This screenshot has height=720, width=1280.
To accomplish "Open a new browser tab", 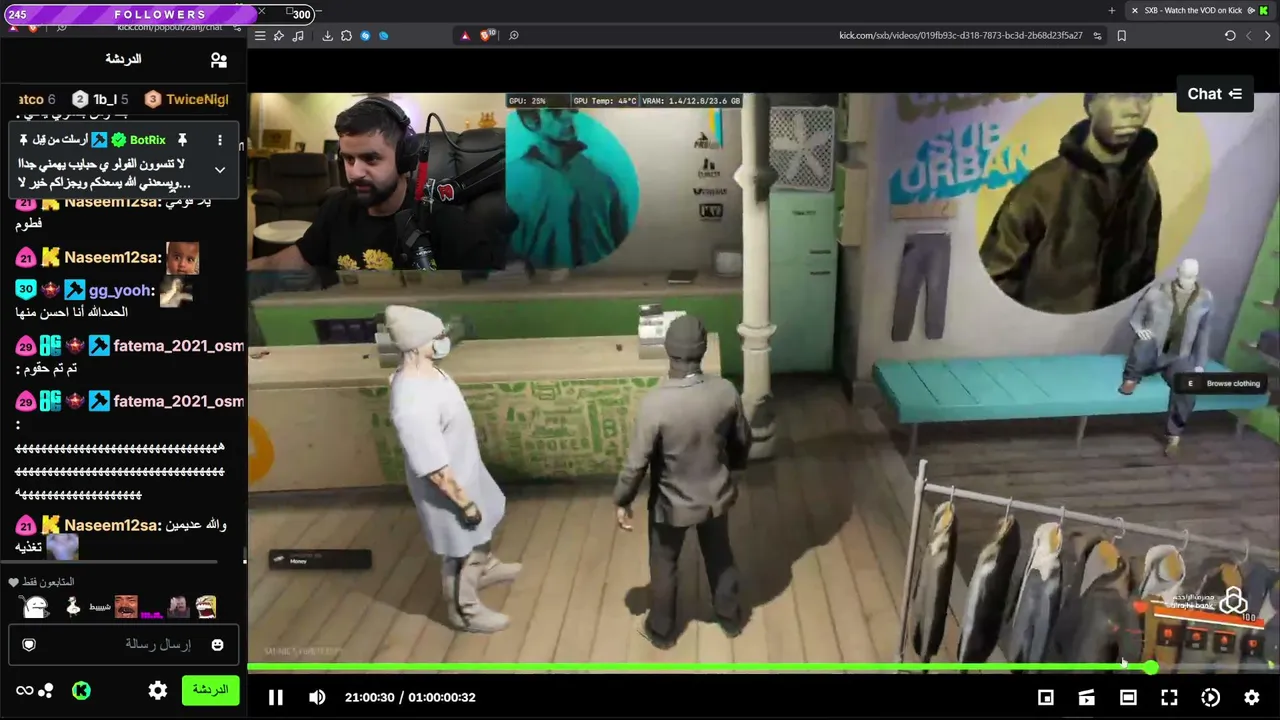I will pyautogui.click(x=1112, y=11).
